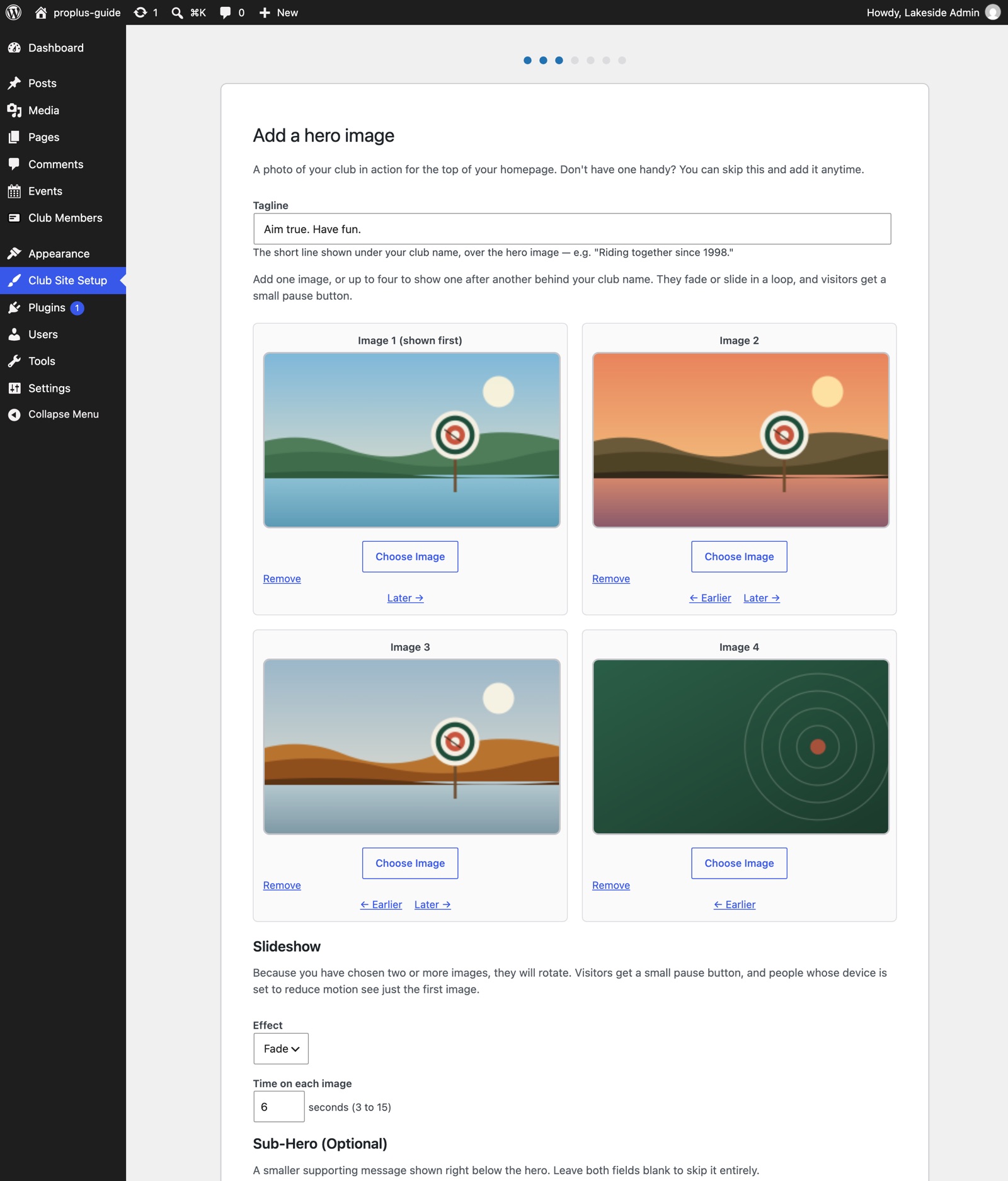Click the Collapse Menu arrow icon
Screen dimensions: 1008x1181
(14, 414)
